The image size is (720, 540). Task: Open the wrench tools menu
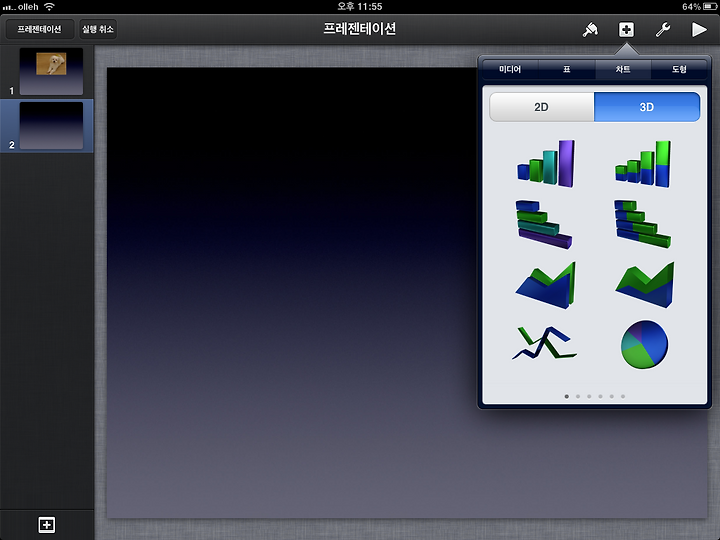[x=663, y=29]
